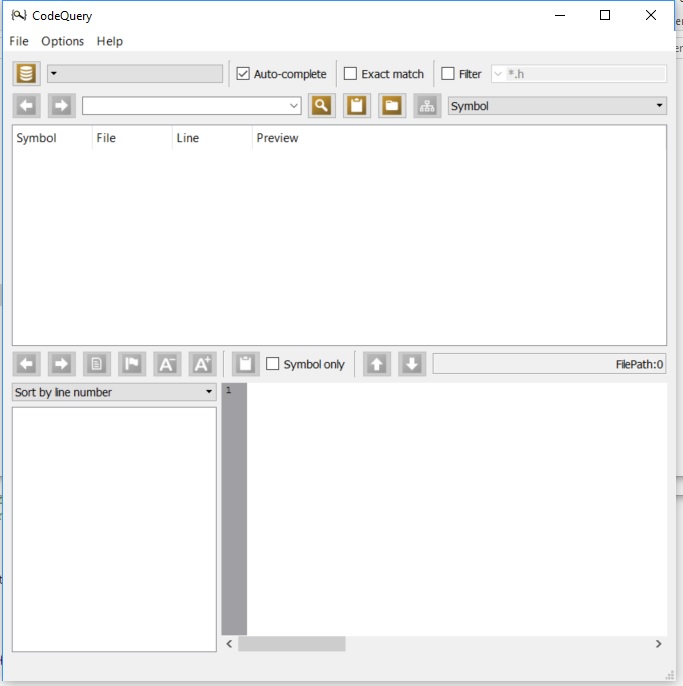Open the Symbol query type dropdown

tap(557, 106)
